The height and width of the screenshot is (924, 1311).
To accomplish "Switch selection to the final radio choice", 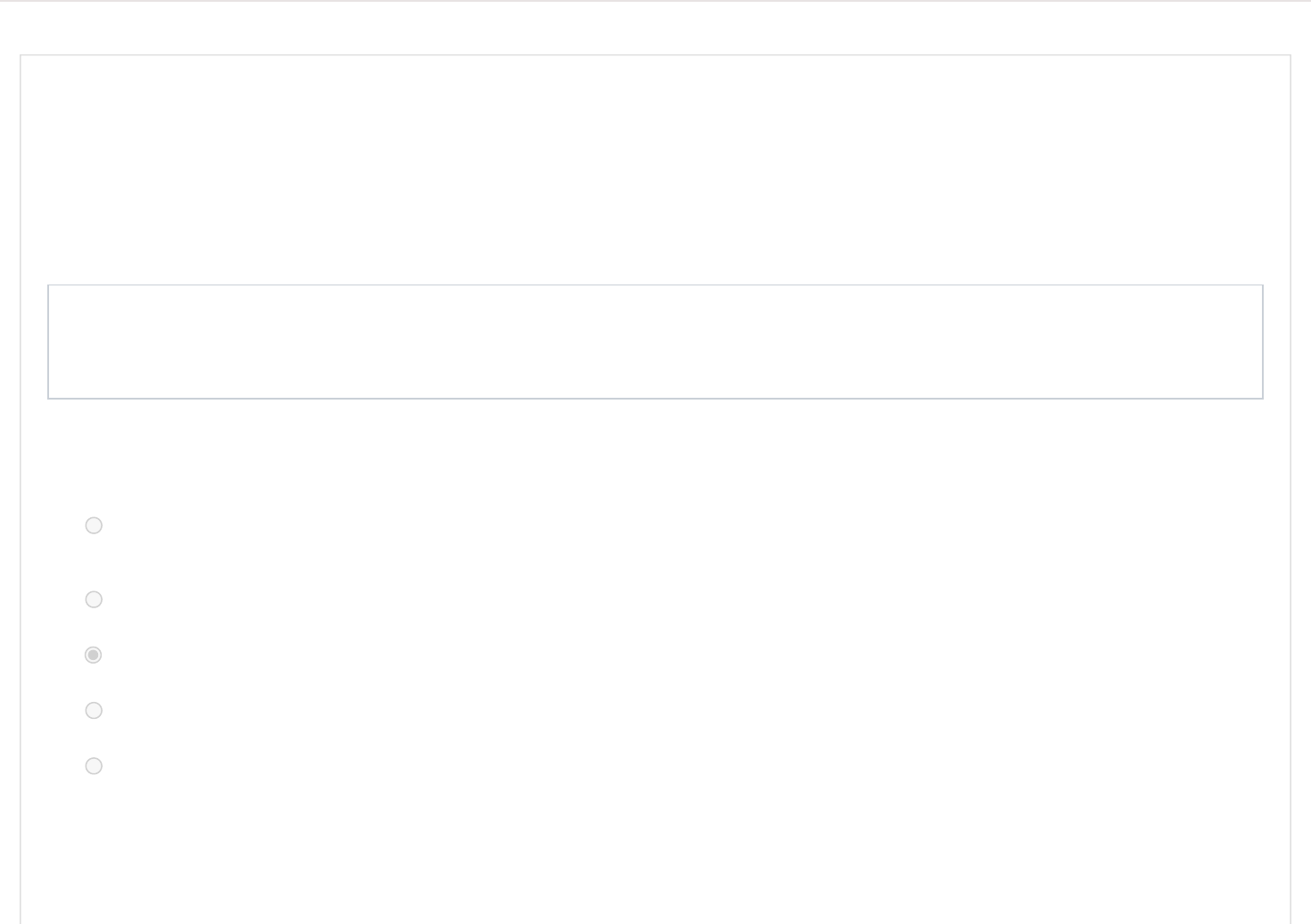I will (x=94, y=766).
